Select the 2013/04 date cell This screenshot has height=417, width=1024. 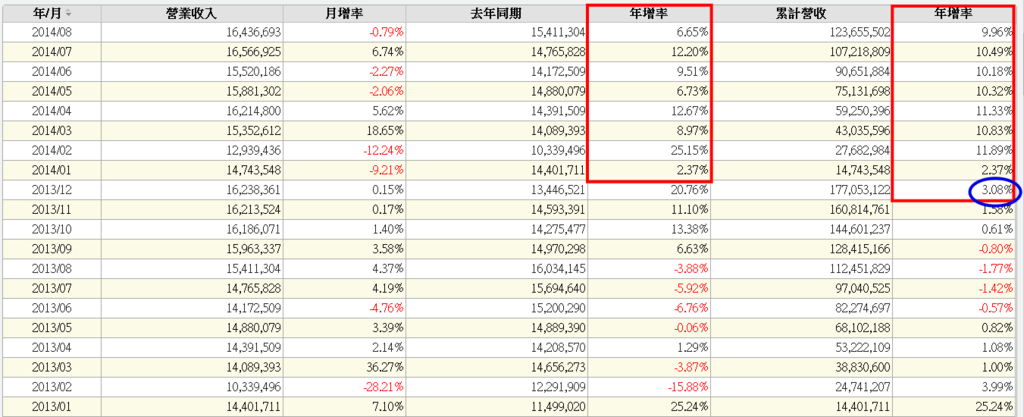coord(51,347)
